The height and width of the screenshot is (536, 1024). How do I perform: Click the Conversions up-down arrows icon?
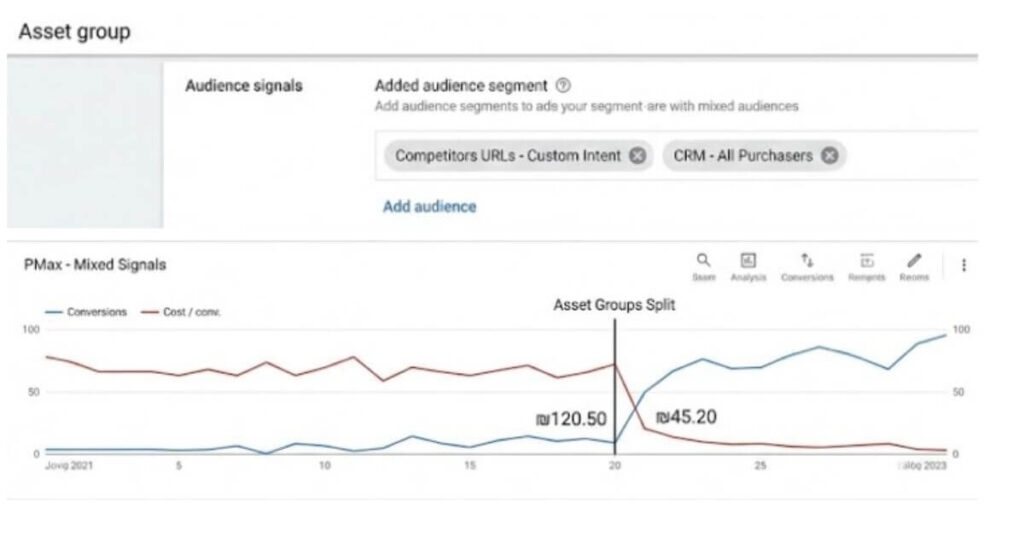pyautogui.click(x=807, y=260)
